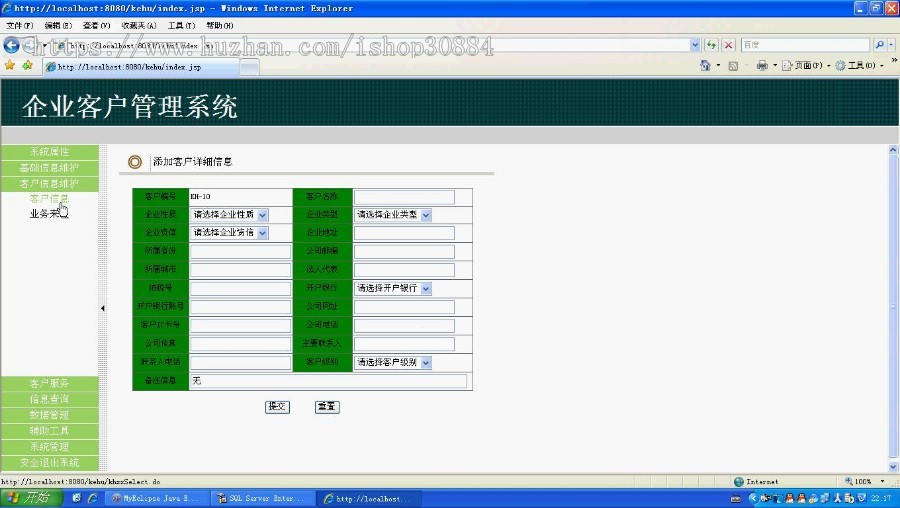Viewport: 900px width, 508px height.
Task: Select the localhost index.jsp browser tab
Action: point(141,67)
